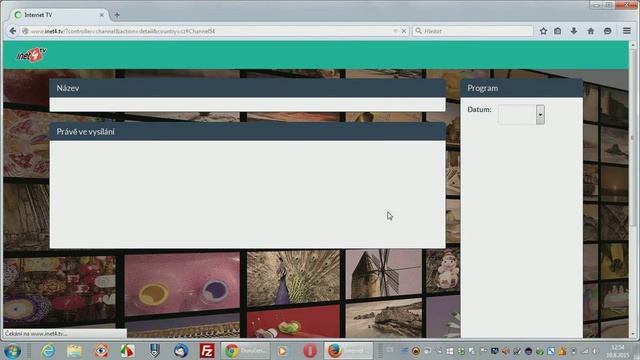Stop loading with the X button
640x360 pixels.
(x=404, y=31)
